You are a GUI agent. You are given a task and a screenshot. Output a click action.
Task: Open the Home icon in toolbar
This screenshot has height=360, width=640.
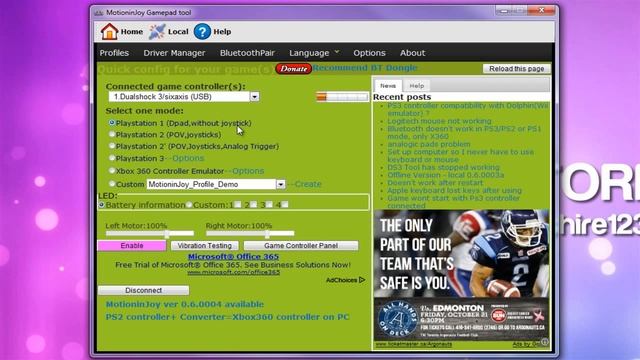click(x=109, y=31)
